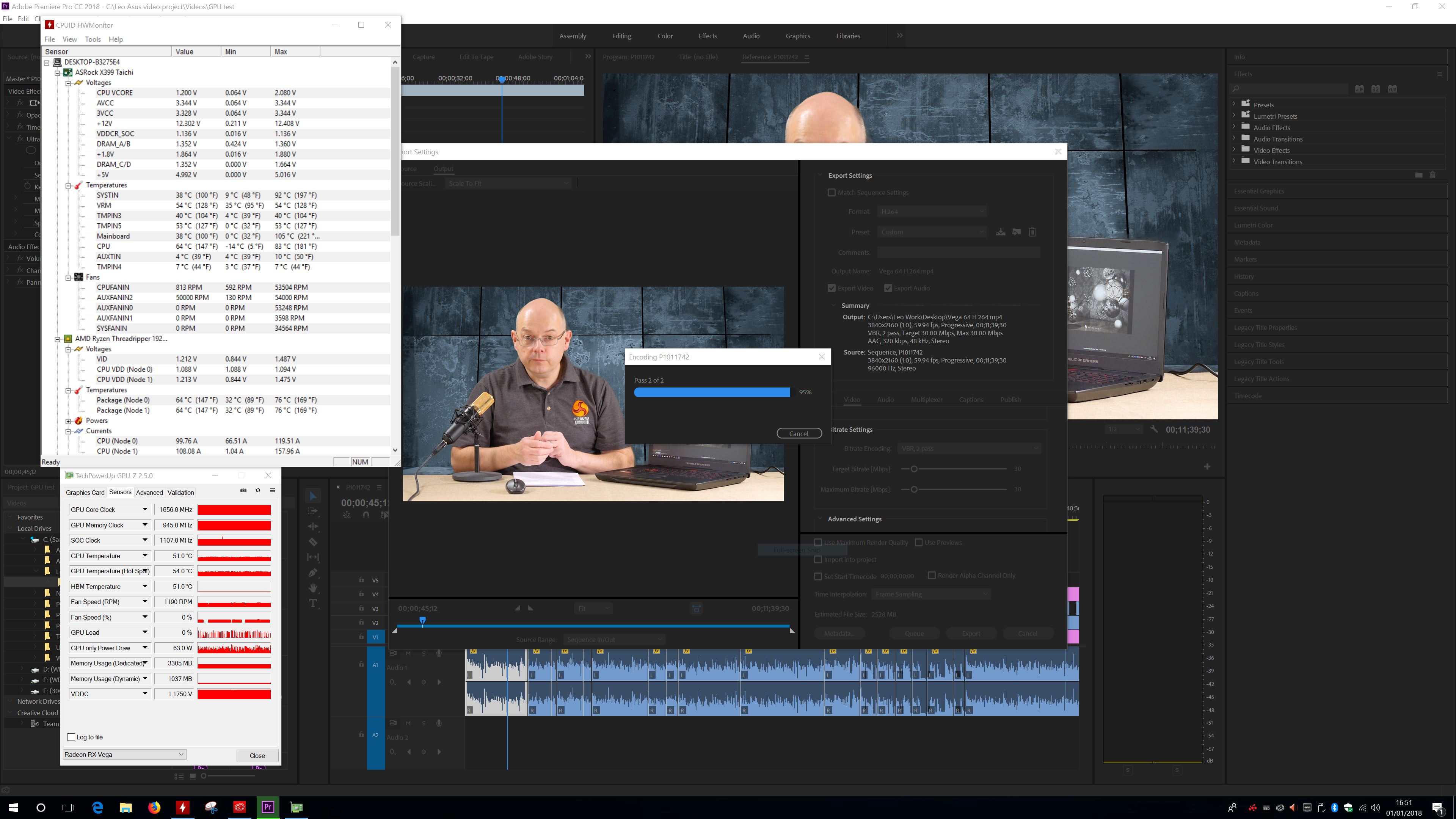Open Radeon RX Vega GPU dropdown
Image resolution: width=1456 pixels, height=819 pixels.
124,755
